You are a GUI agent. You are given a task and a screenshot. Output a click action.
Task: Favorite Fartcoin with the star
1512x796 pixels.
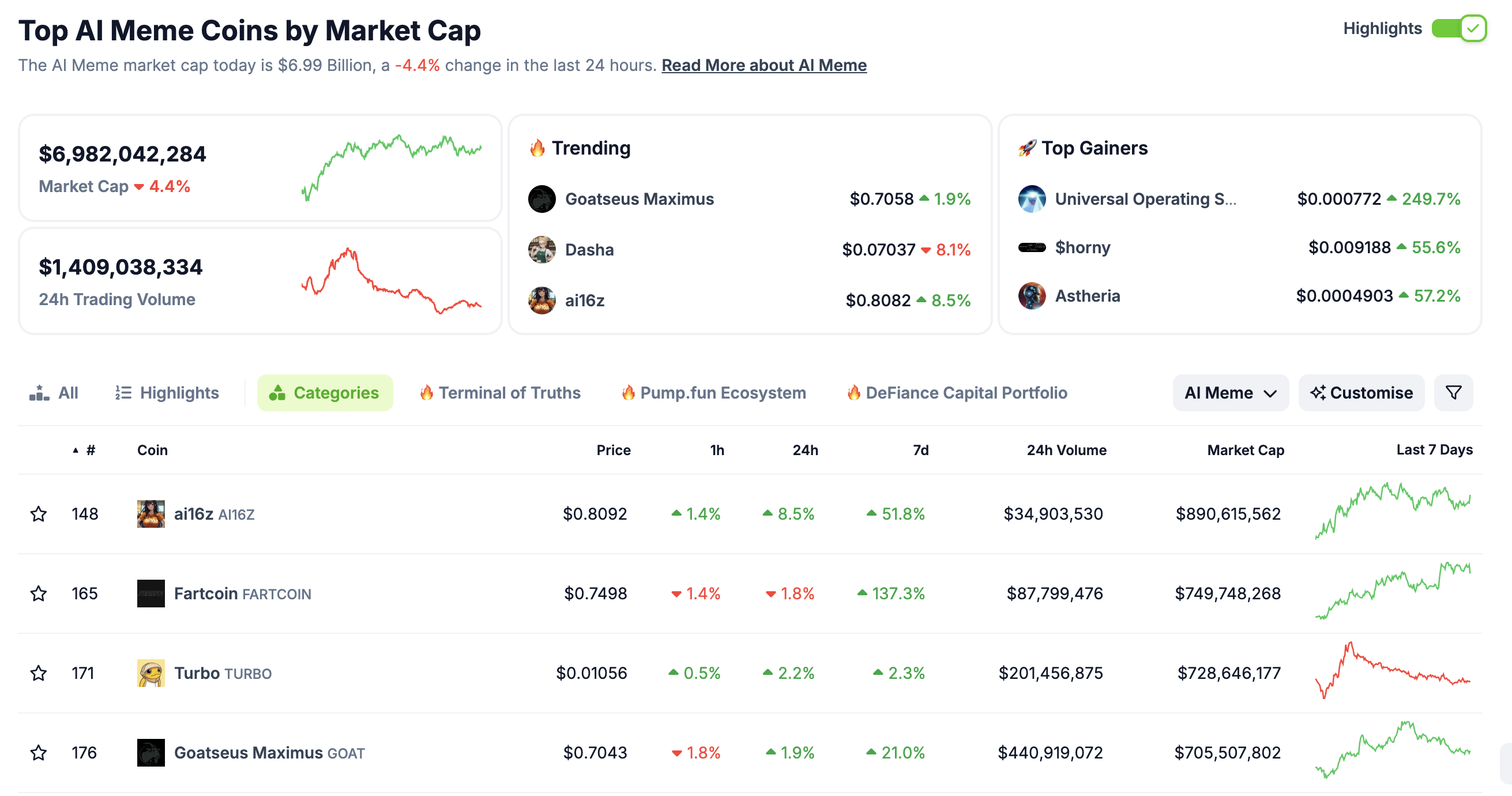39,593
